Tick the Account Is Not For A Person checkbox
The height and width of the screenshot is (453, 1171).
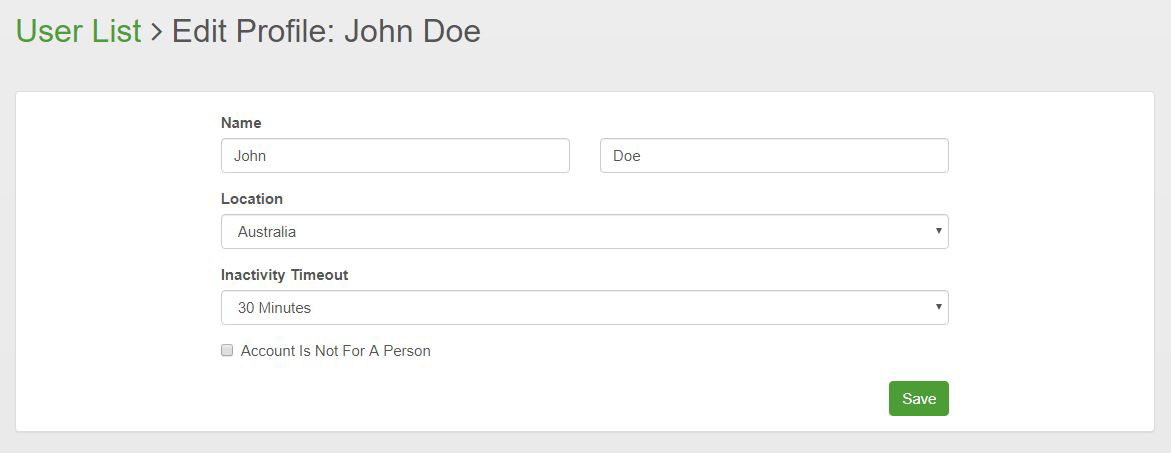227,351
